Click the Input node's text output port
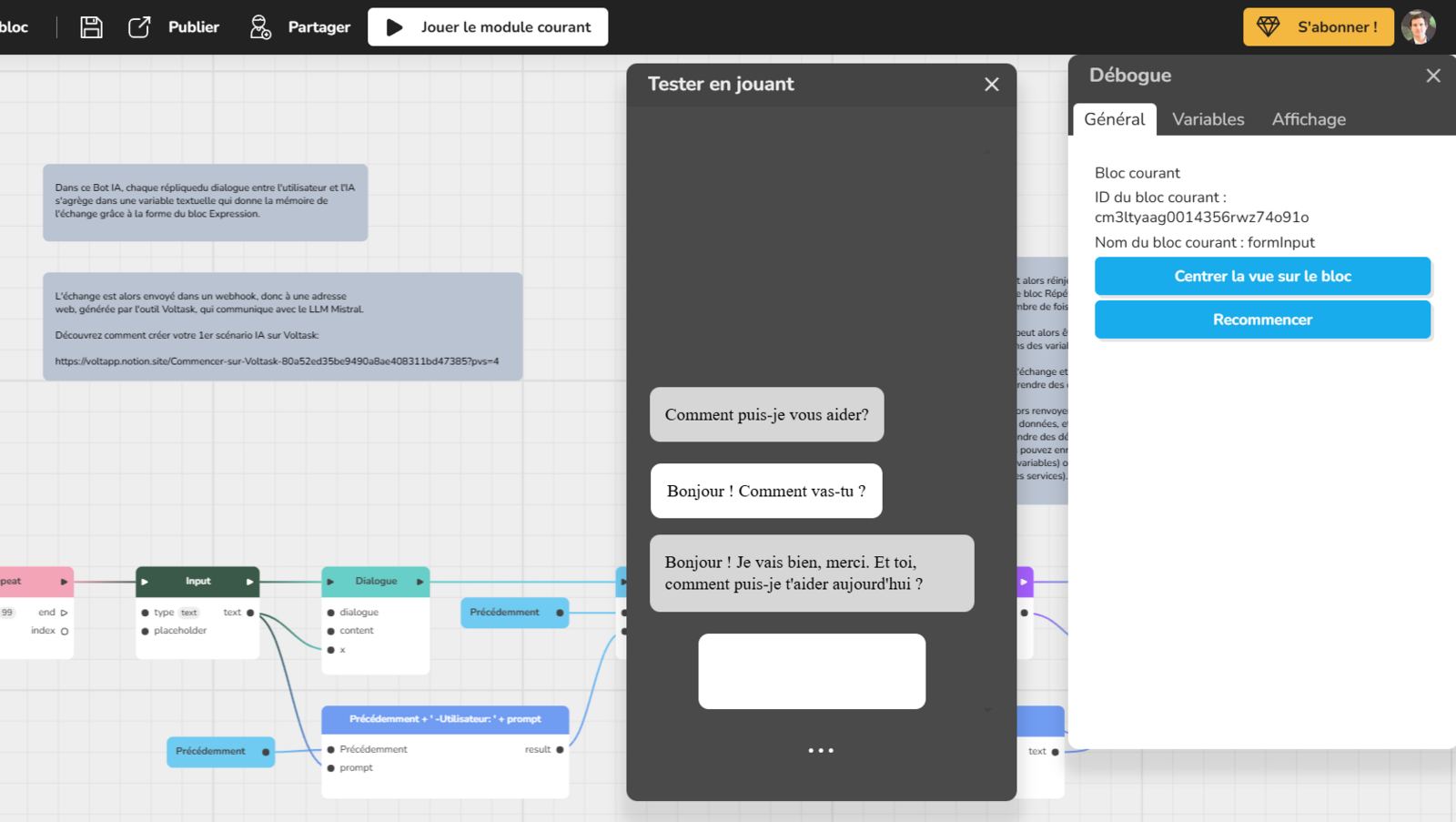This screenshot has height=822, width=1456. [250, 613]
